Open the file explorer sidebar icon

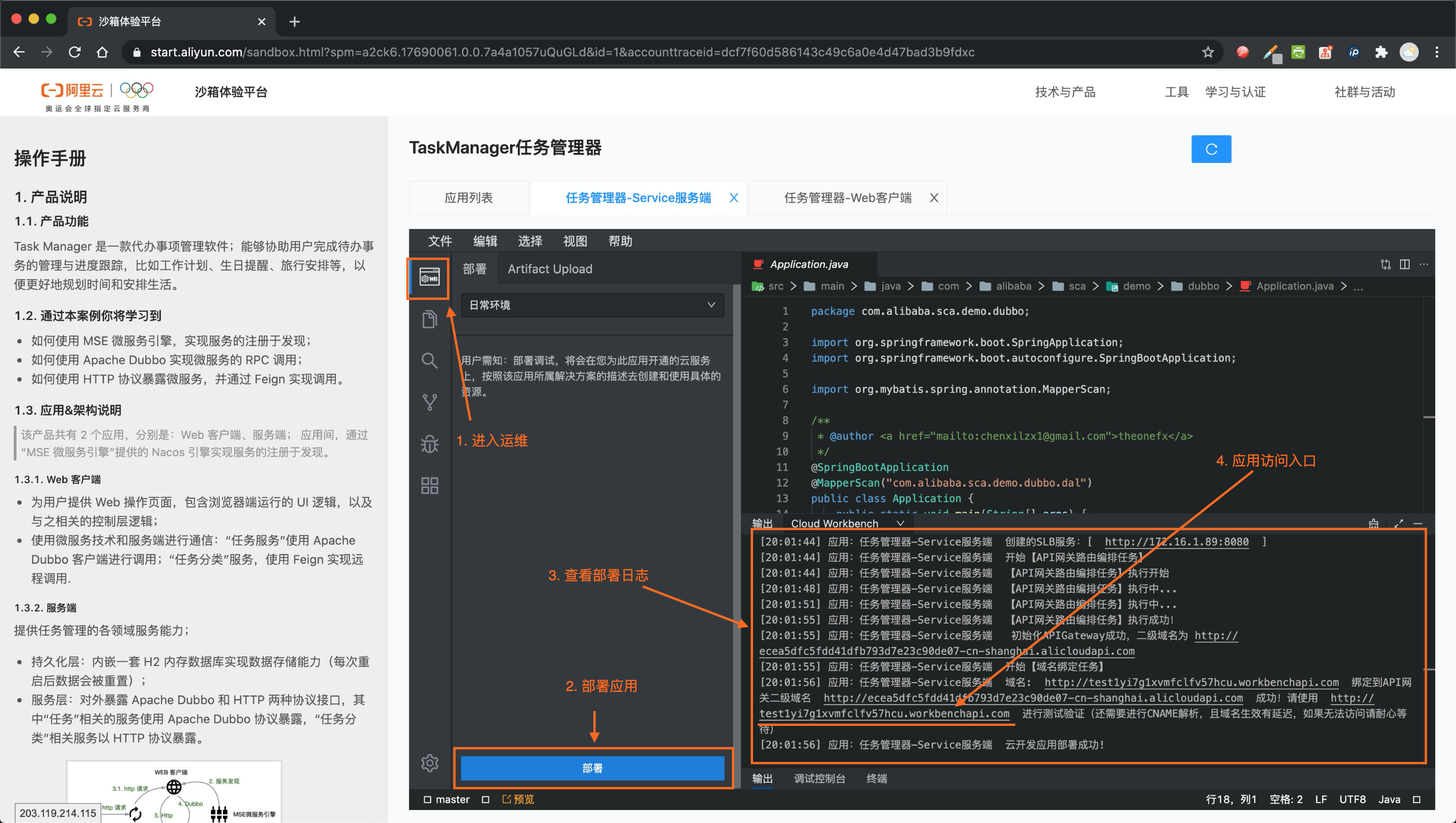click(x=429, y=319)
